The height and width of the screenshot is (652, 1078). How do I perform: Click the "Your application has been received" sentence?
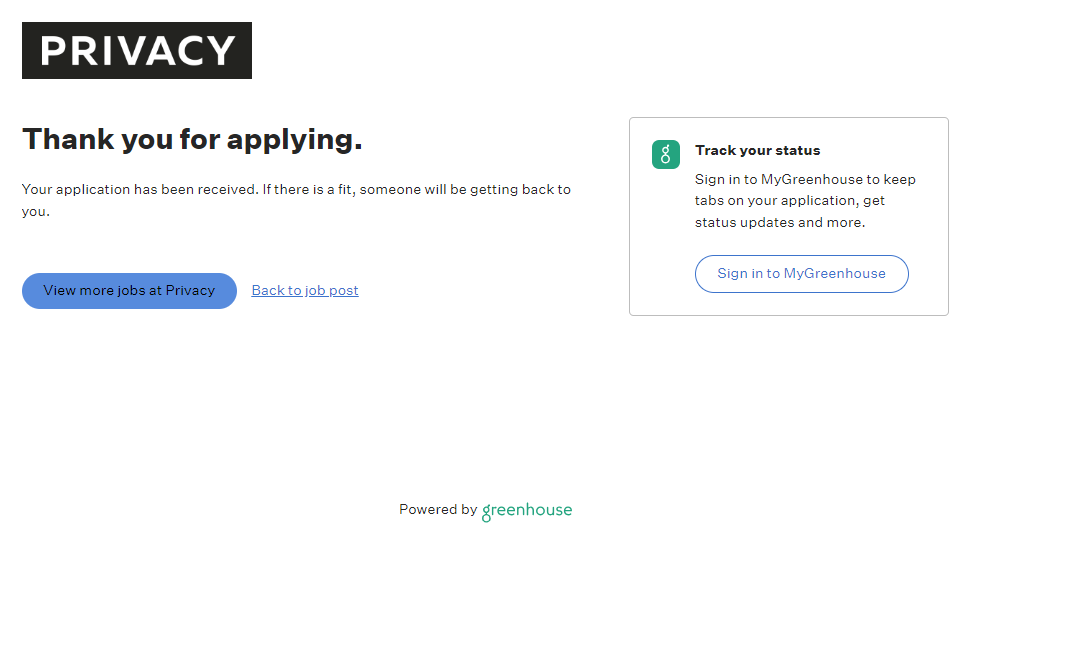tap(139, 189)
